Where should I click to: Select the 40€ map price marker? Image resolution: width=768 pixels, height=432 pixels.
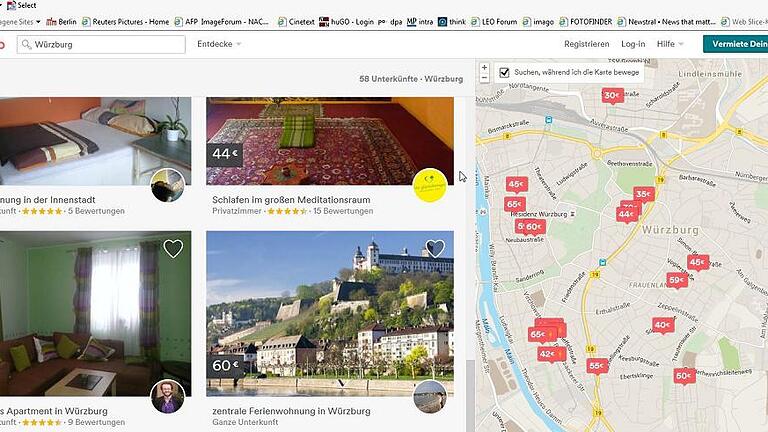(663, 325)
